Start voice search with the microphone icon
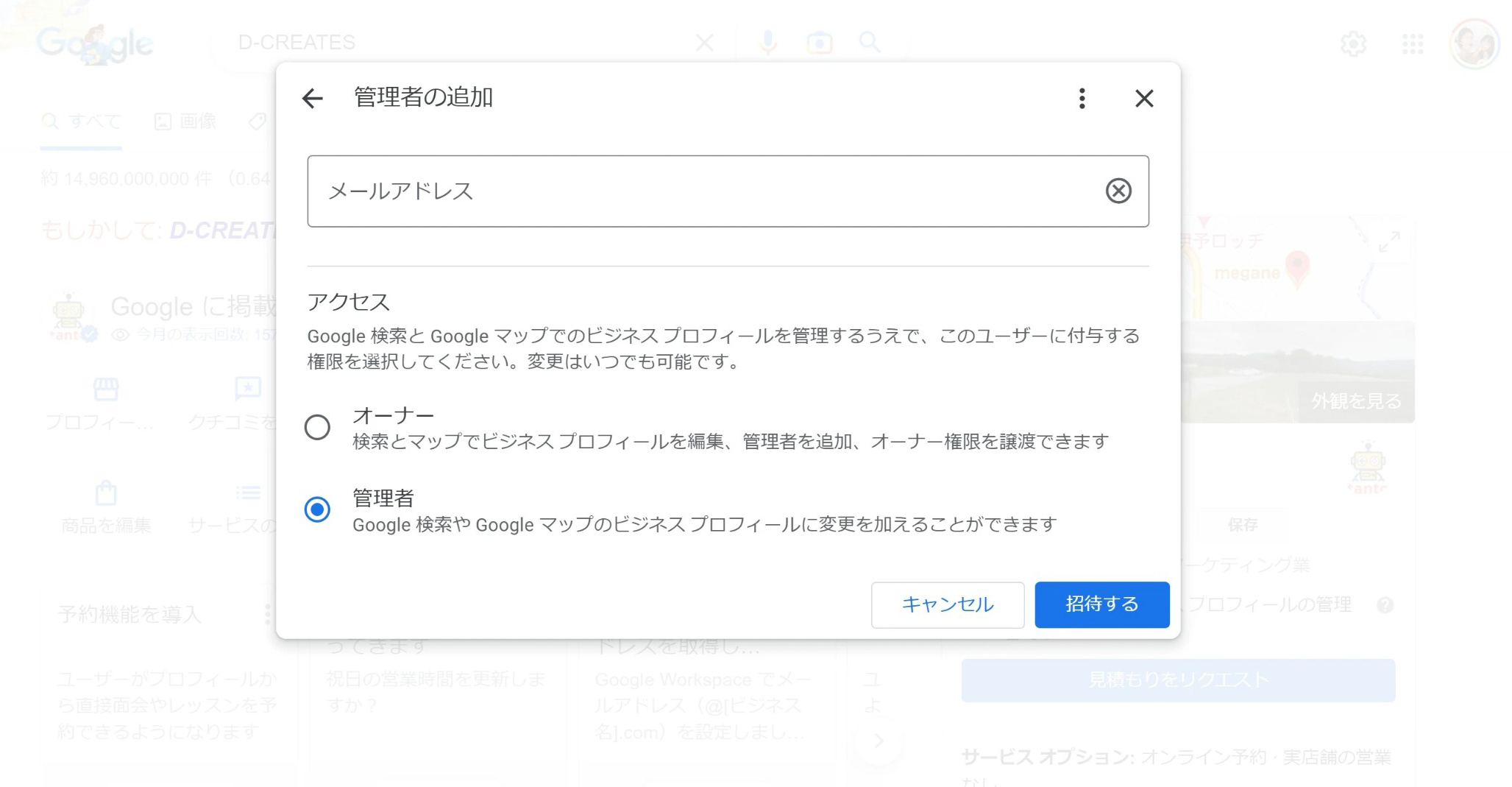Screen dimensions: 1512x787 coord(767,43)
